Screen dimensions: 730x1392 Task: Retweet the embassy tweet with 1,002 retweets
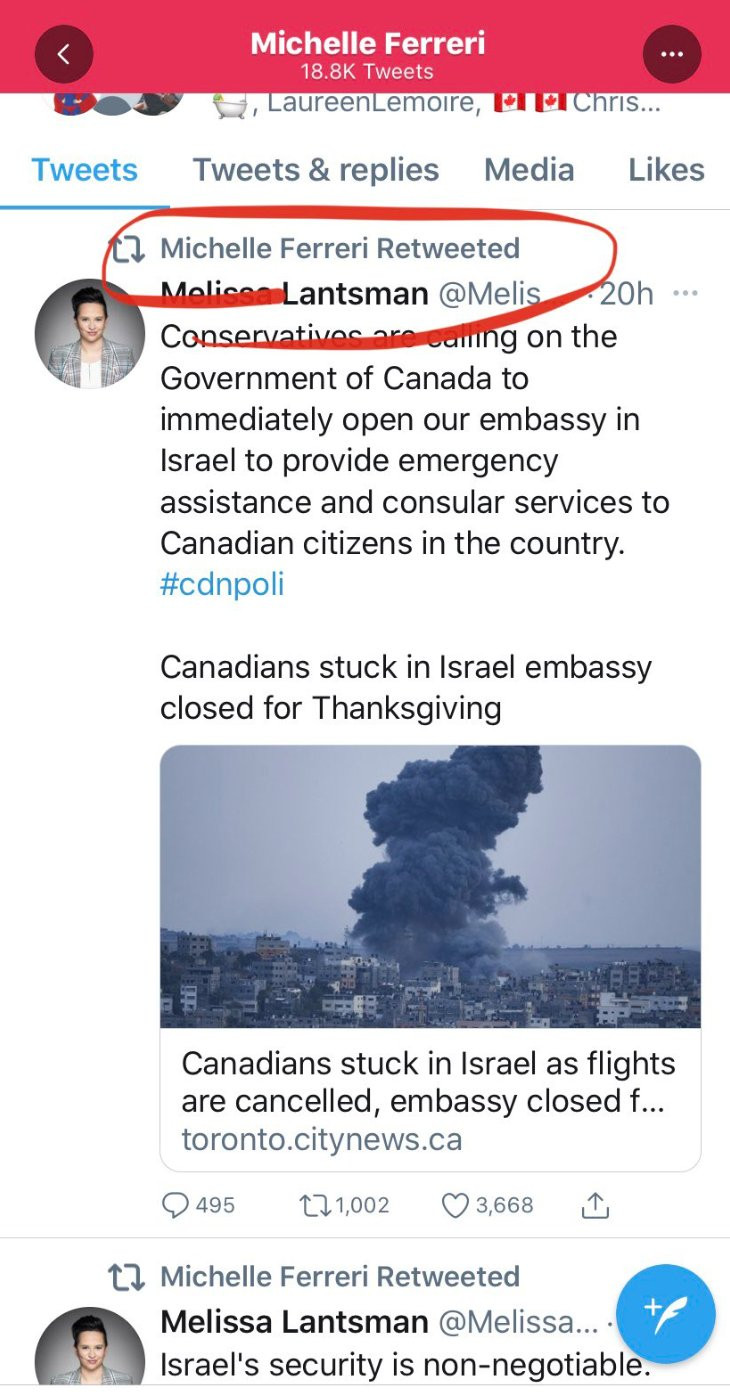pos(316,1205)
